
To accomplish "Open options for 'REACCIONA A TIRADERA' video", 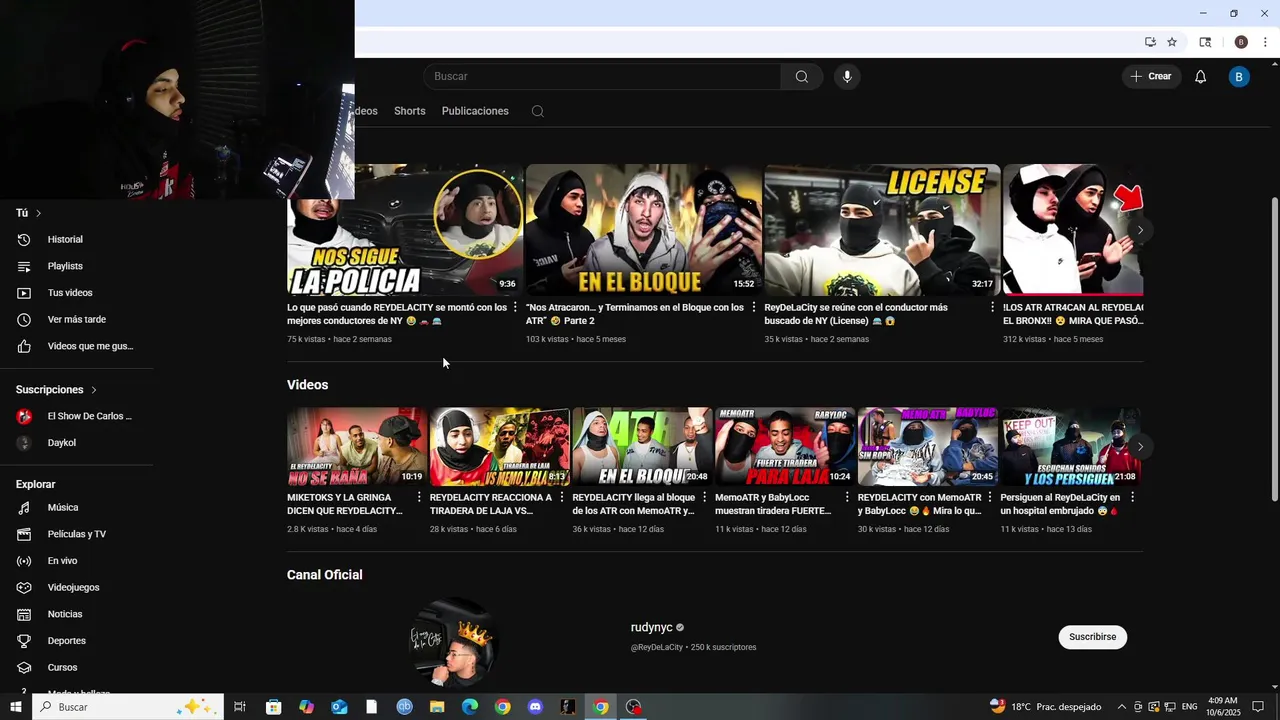I will pos(562,497).
